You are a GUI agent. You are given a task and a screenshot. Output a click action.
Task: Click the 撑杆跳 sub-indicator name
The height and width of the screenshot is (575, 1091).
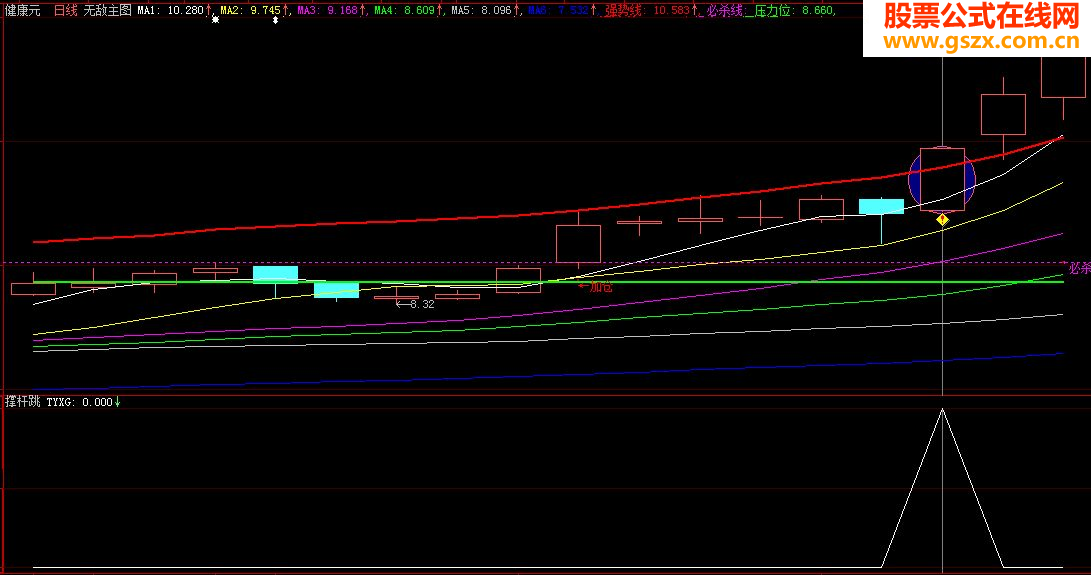23,402
